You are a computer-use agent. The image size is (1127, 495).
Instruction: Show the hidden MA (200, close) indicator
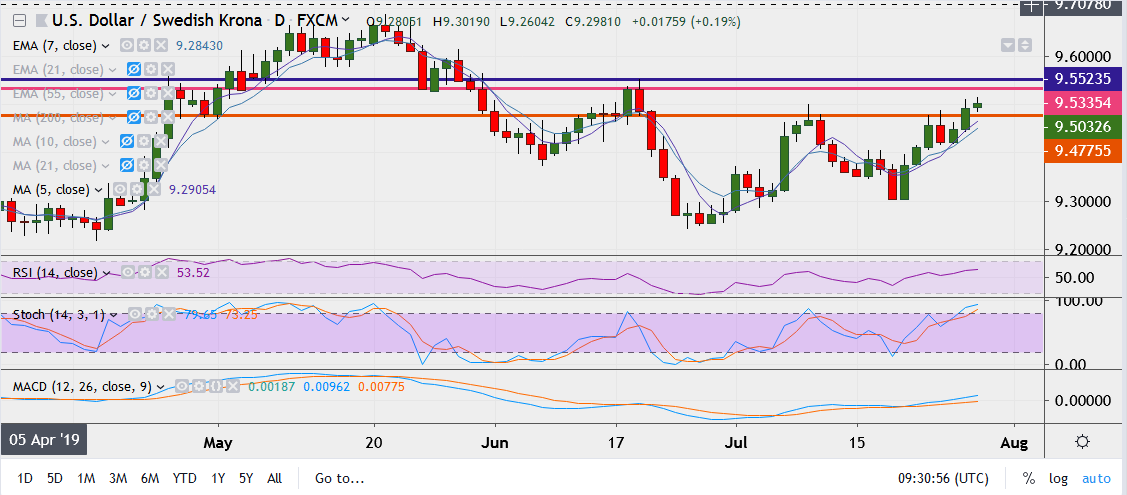pos(133,117)
